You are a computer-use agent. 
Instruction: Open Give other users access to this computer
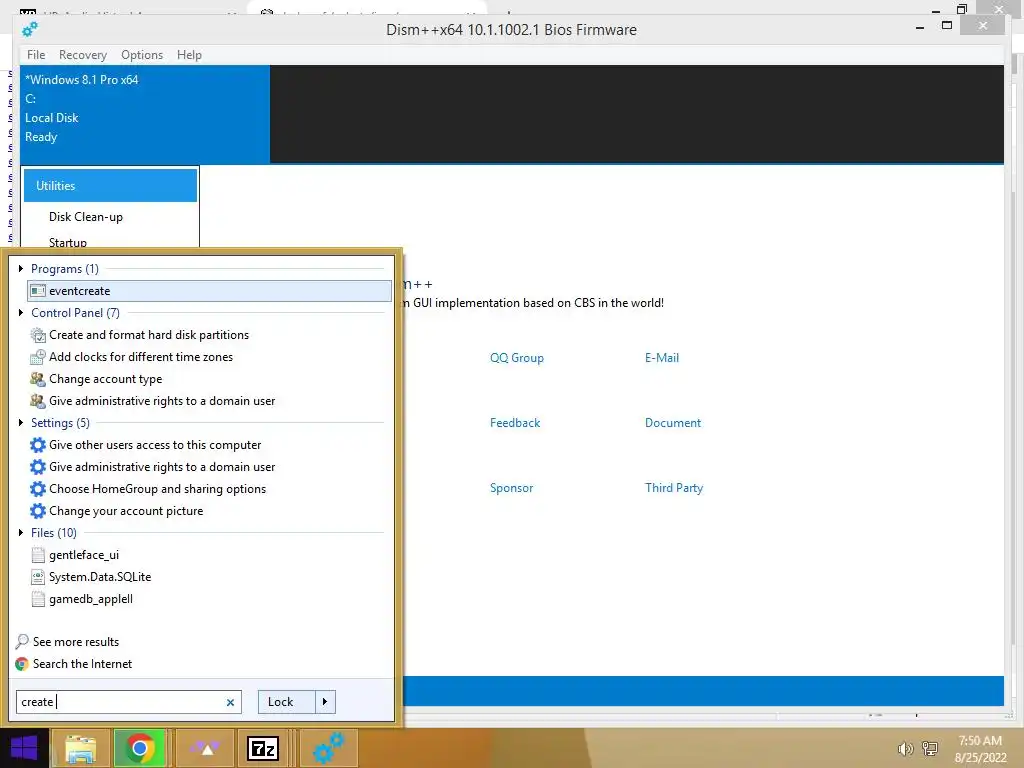(155, 445)
